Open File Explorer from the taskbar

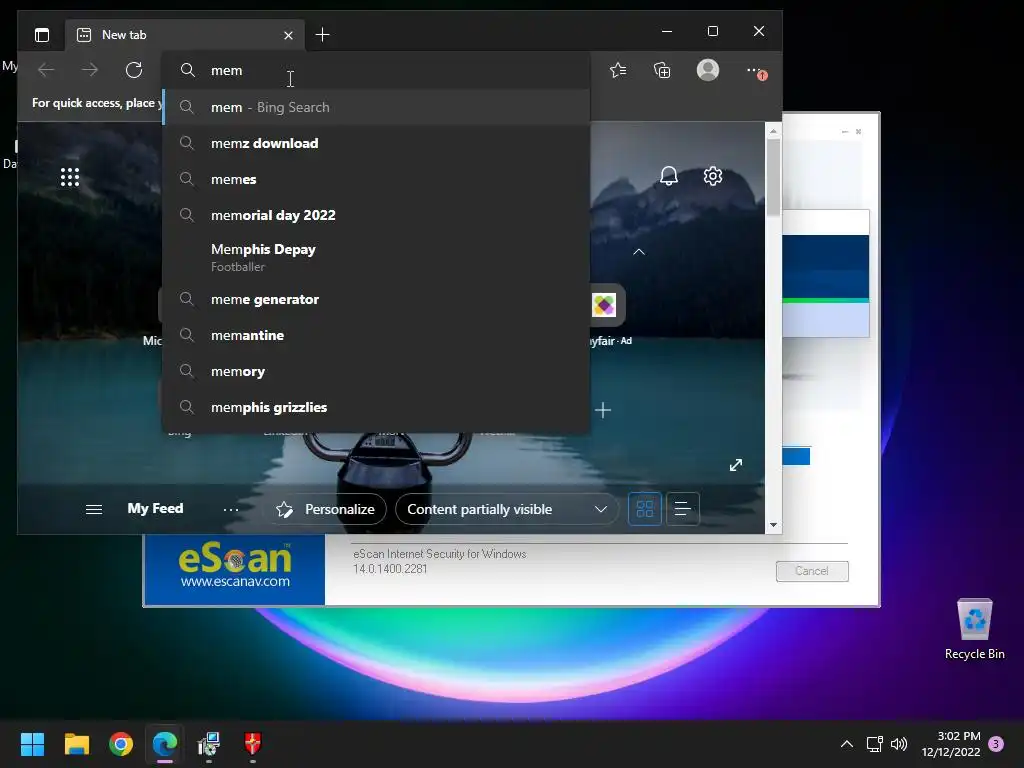click(76, 744)
